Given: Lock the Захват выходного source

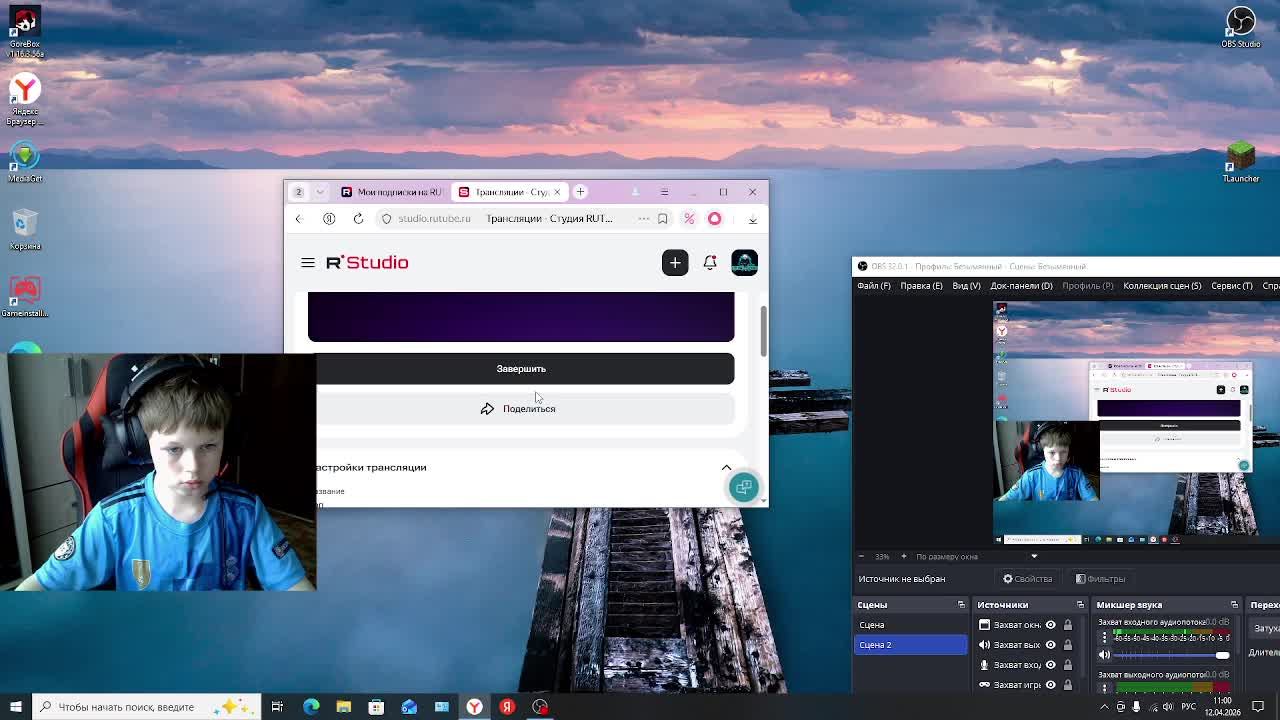Looking at the screenshot, I should 1068,645.
